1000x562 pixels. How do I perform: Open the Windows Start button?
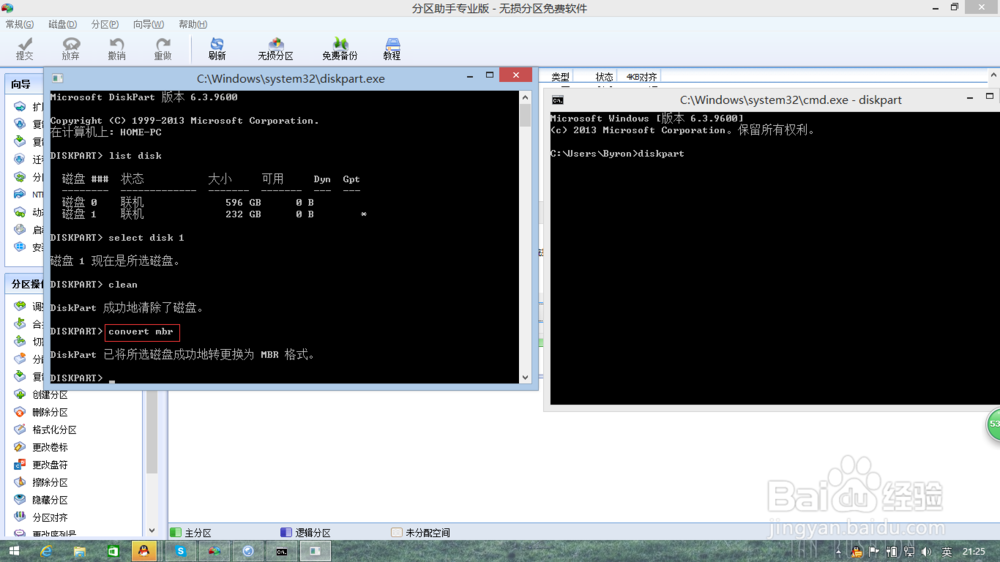coord(14,551)
